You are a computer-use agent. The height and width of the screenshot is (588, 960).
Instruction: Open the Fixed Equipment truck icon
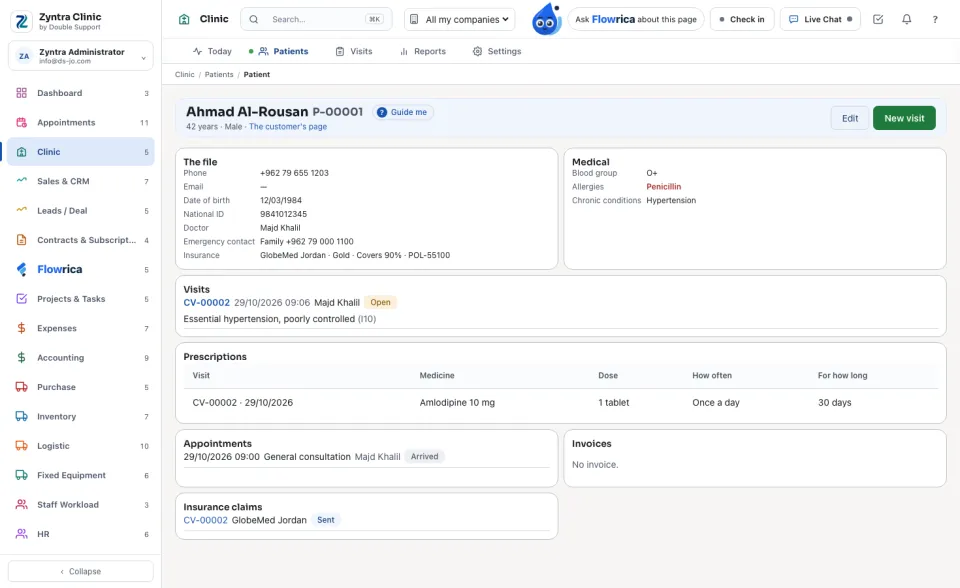21,475
